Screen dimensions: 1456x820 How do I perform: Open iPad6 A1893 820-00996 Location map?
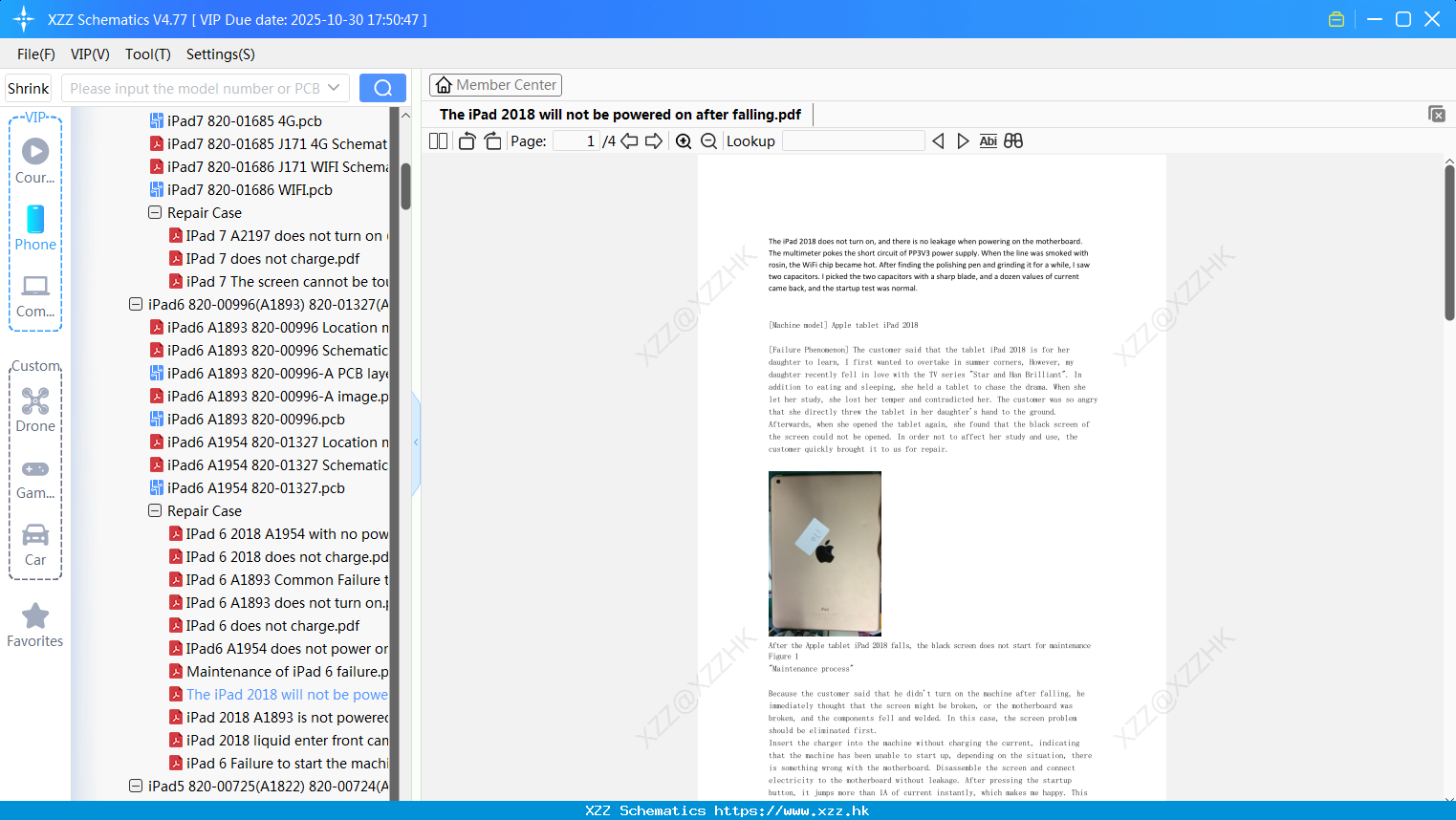click(x=269, y=327)
